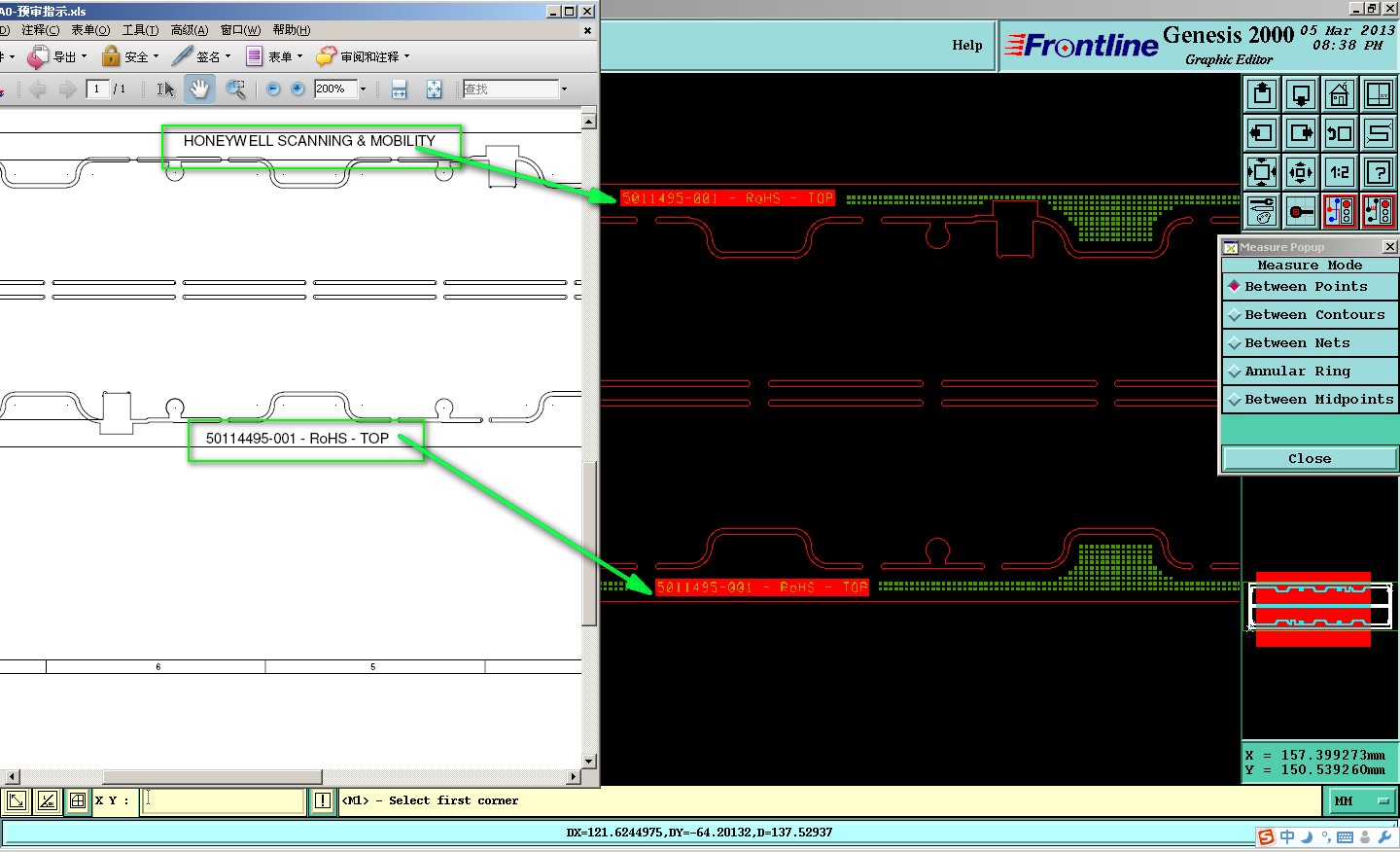Open the 注释(C) menu
The width and height of the screenshot is (1400, 852).
pyautogui.click(x=40, y=30)
